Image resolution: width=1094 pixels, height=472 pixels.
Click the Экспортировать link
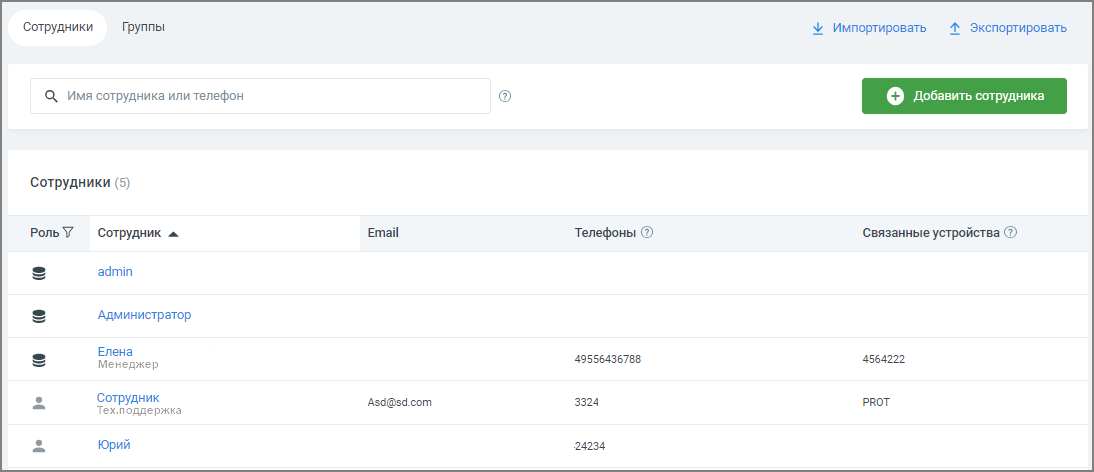[1018, 28]
